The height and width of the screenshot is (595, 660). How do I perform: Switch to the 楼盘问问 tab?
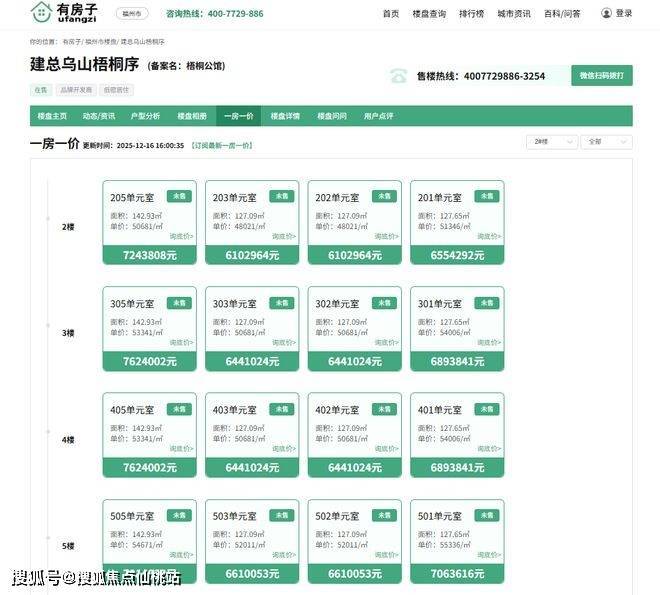coord(332,116)
